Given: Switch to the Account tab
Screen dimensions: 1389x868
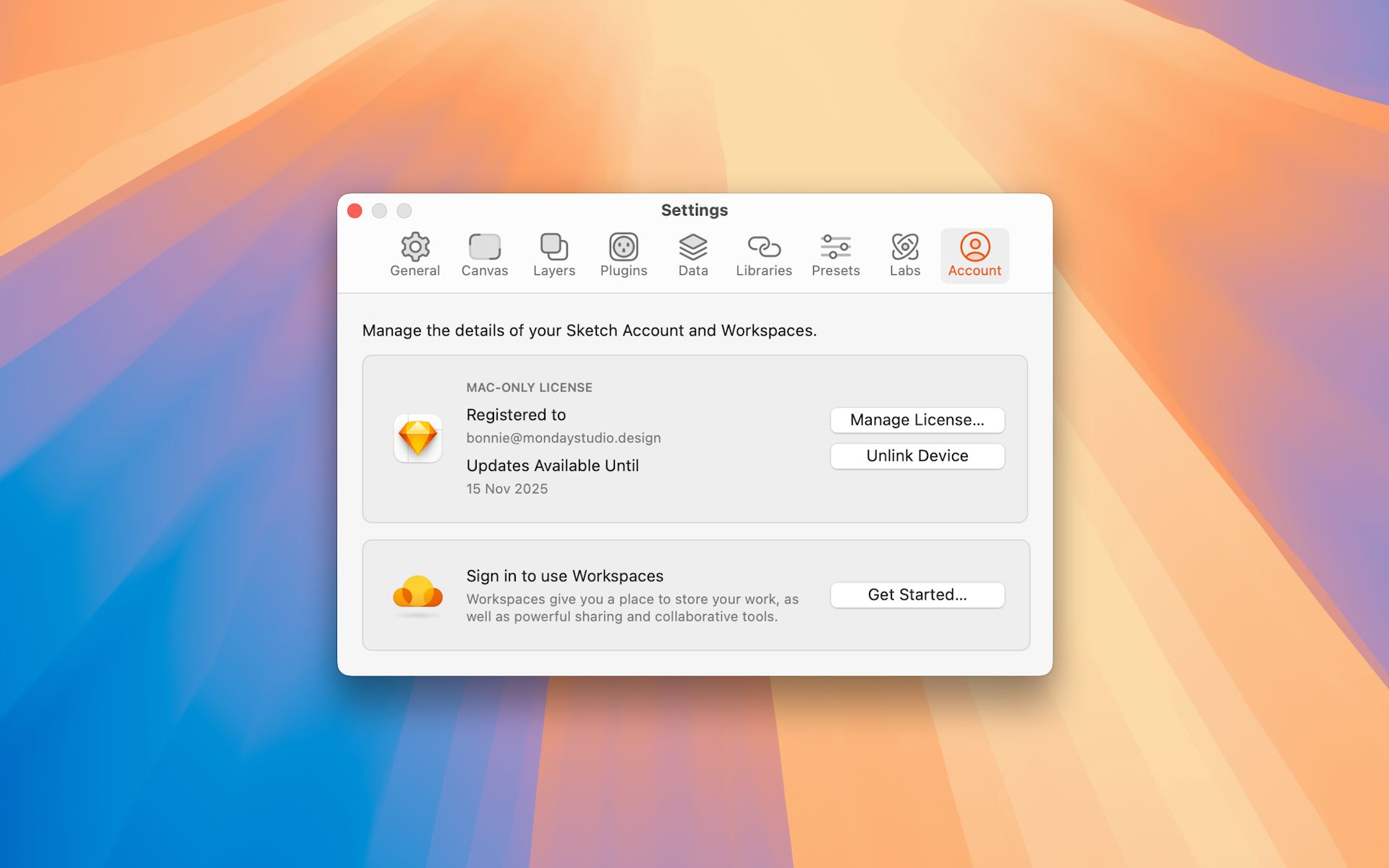Looking at the screenshot, I should tap(974, 255).
